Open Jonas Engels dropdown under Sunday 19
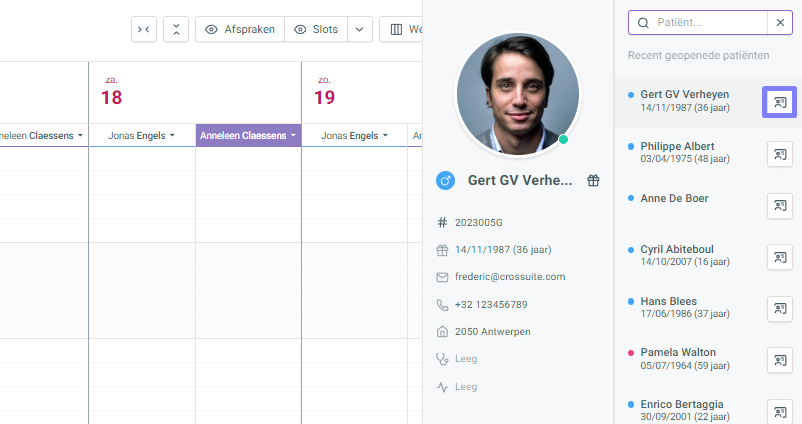 tap(354, 136)
